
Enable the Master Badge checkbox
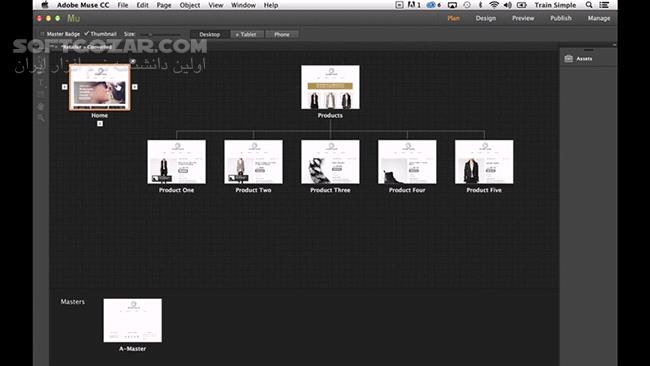[42, 34]
